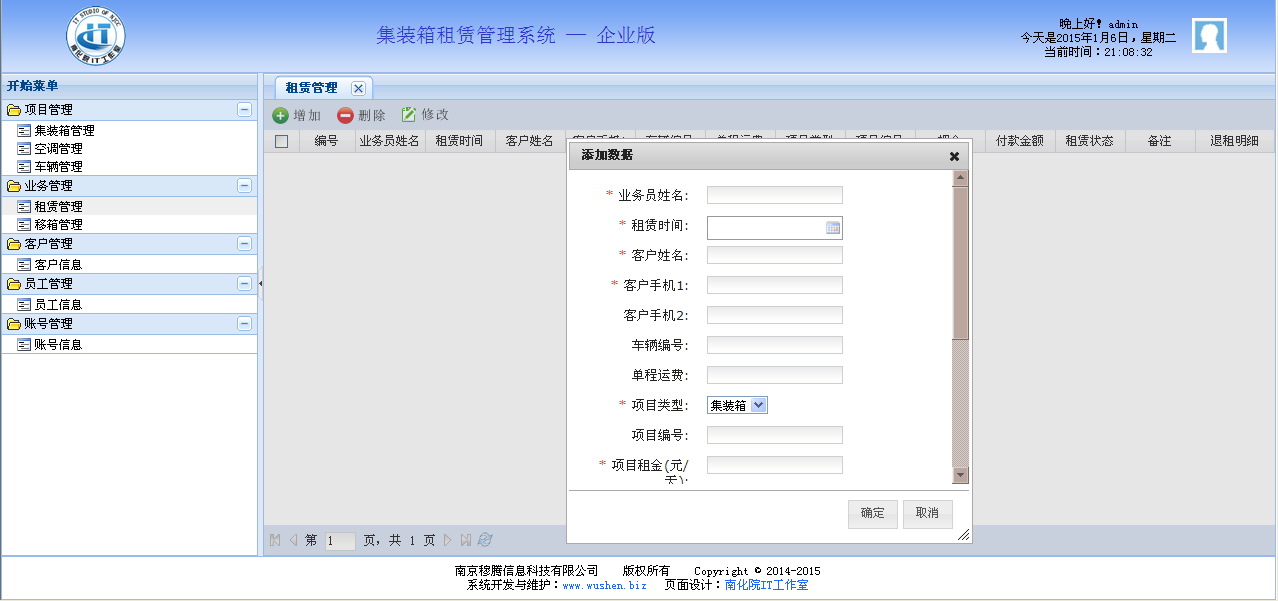Click the 修改 edit pencil icon
This screenshot has width=1278, height=601.
[408, 115]
